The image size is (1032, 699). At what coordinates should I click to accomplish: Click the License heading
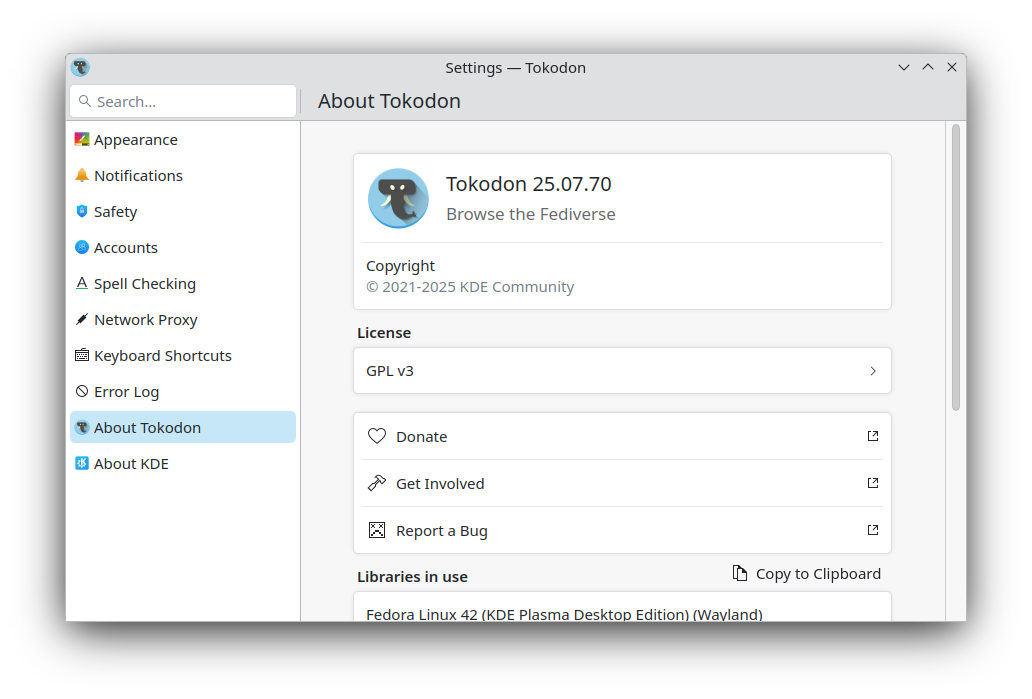(384, 333)
